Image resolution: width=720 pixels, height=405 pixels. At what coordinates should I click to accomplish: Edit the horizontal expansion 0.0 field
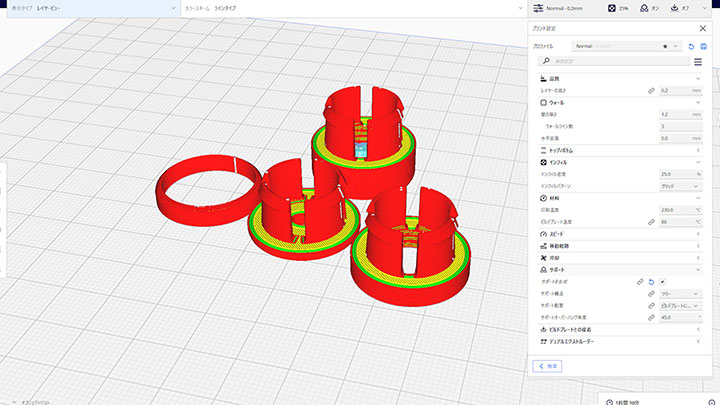(x=681, y=138)
